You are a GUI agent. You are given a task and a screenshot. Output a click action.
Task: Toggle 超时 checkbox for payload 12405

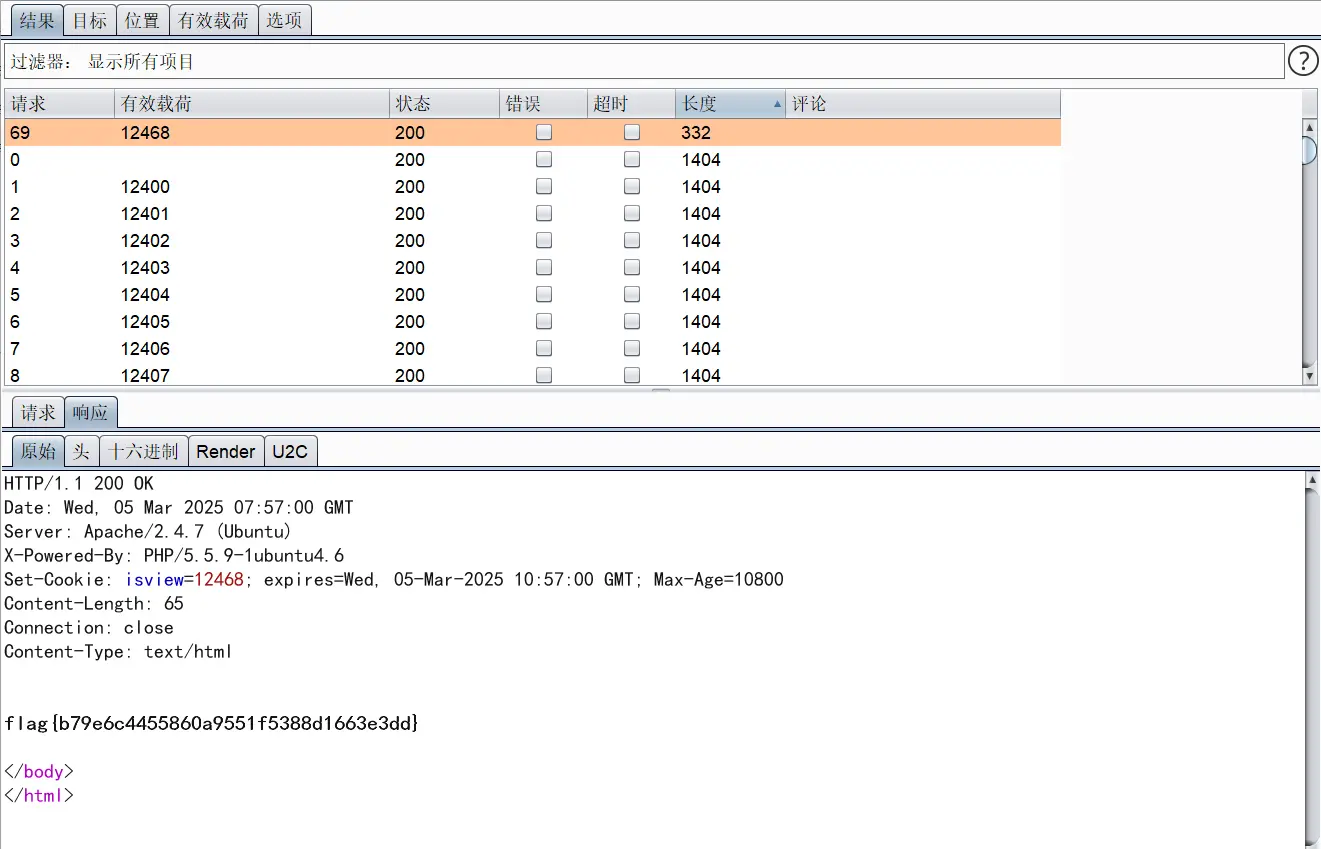click(x=632, y=322)
